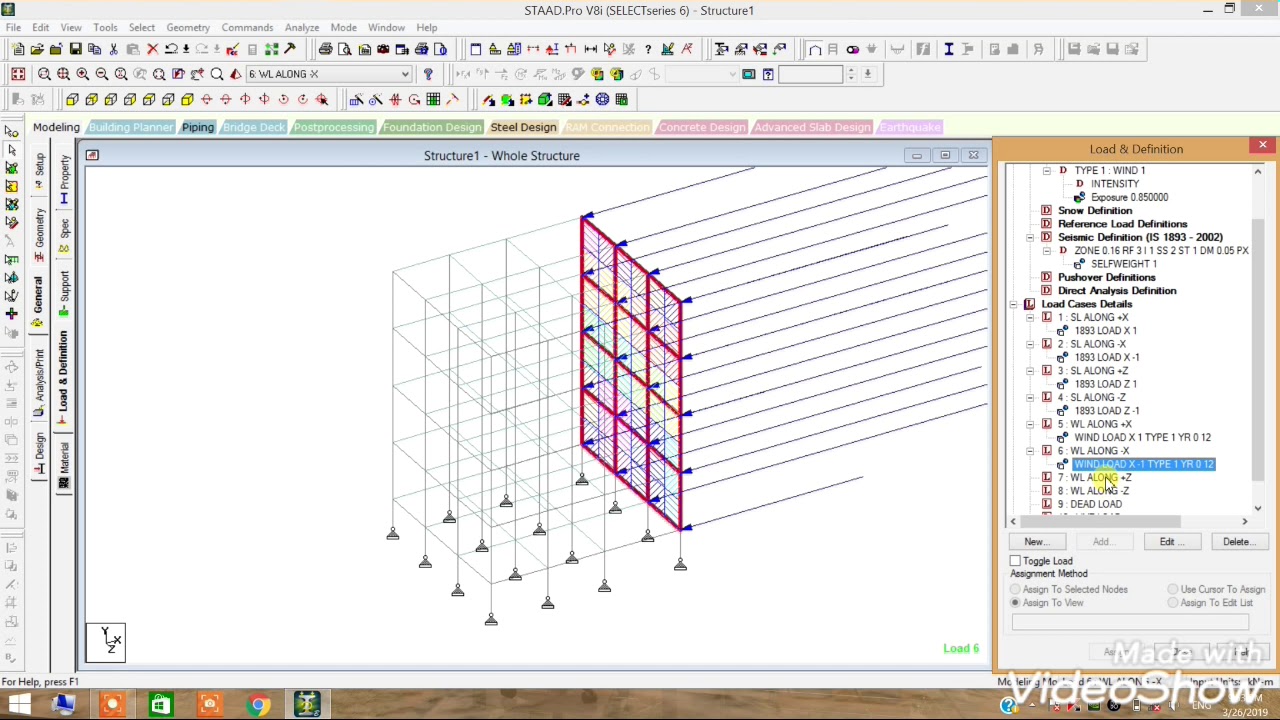The height and width of the screenshot is (720, 1280).
Task: Select the Assign To View radio button
Action: [x=1016, y=603]
